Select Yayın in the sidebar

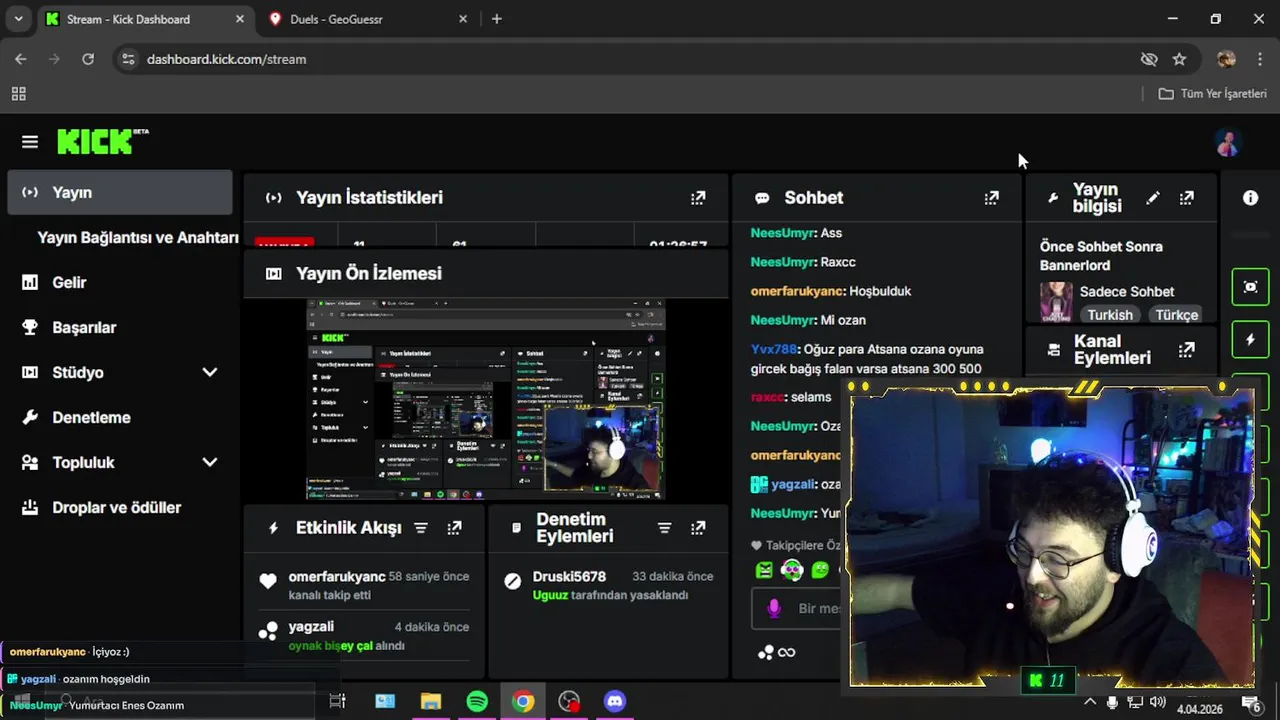point(120,192)
